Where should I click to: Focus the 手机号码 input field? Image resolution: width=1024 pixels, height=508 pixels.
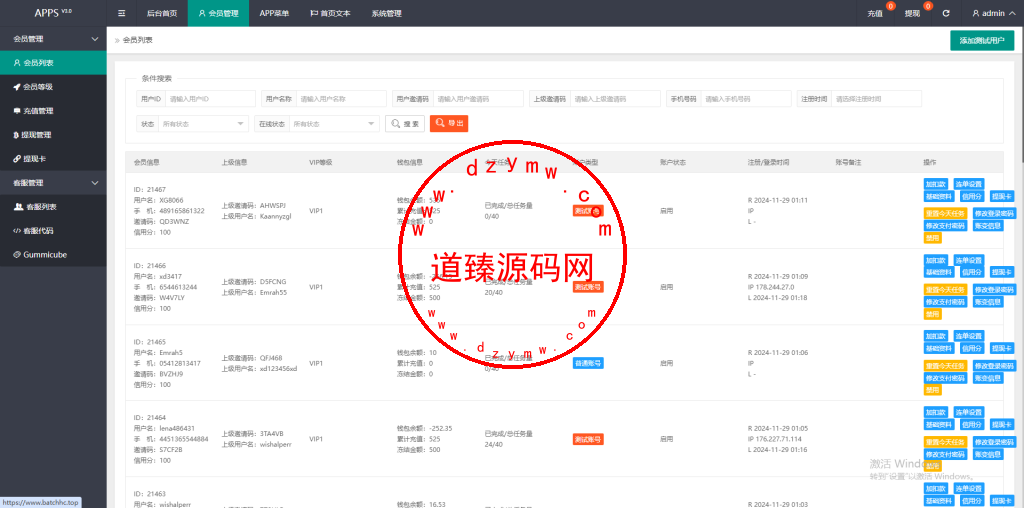[746, 99]
